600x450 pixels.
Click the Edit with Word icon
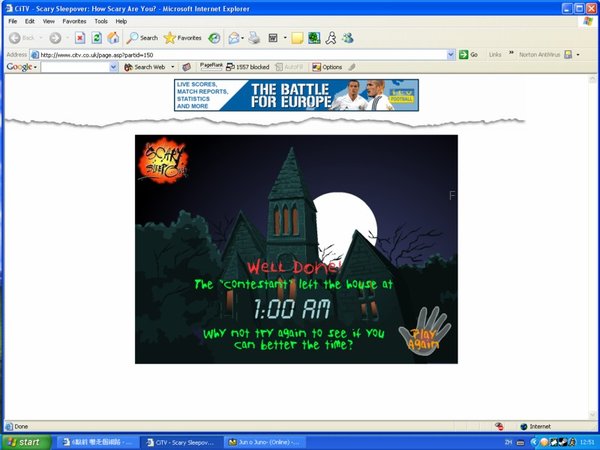click(273, 38)
